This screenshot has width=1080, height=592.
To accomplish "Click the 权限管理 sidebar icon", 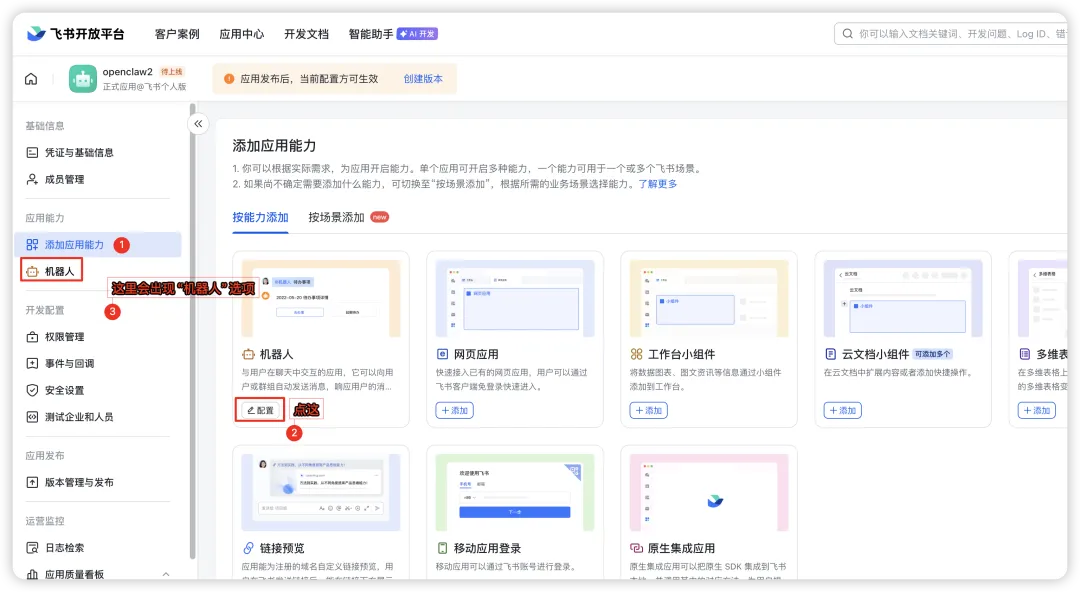I will click(32, 337).
